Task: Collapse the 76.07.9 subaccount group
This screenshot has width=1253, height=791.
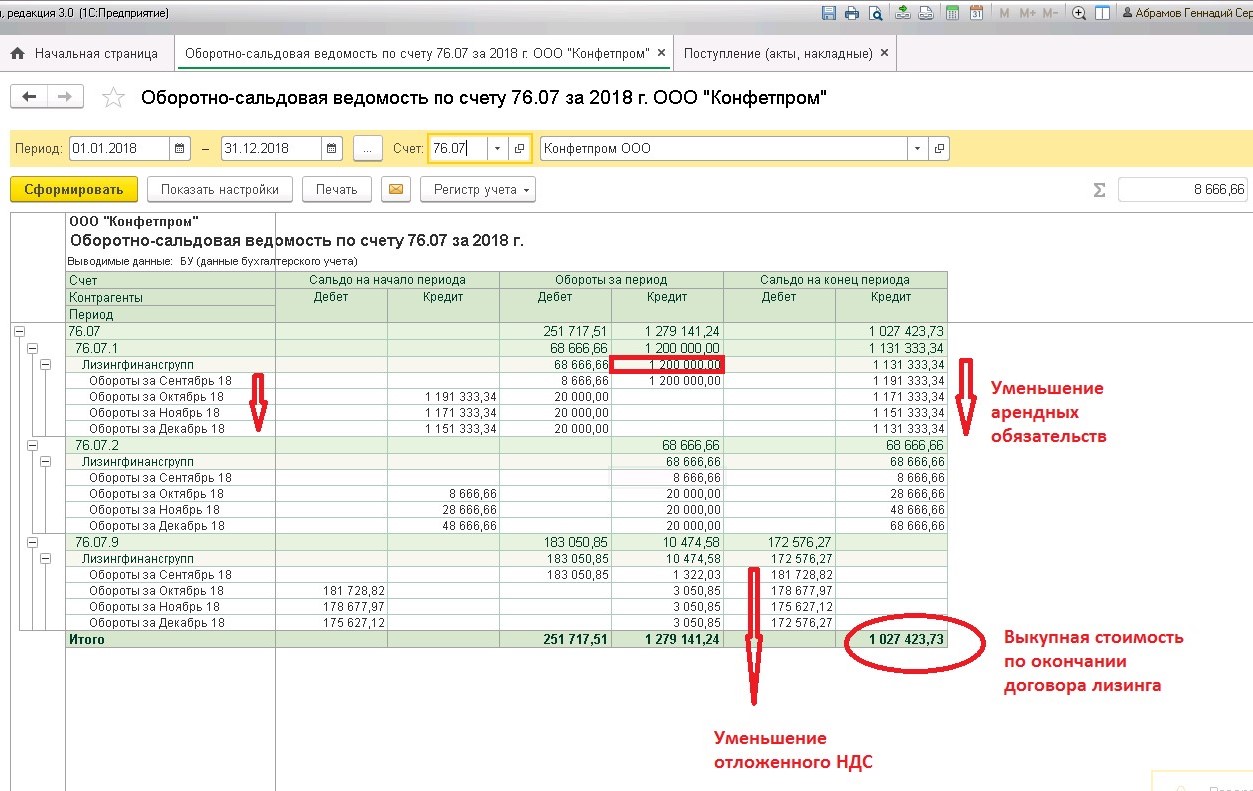Action: point(32,542)
